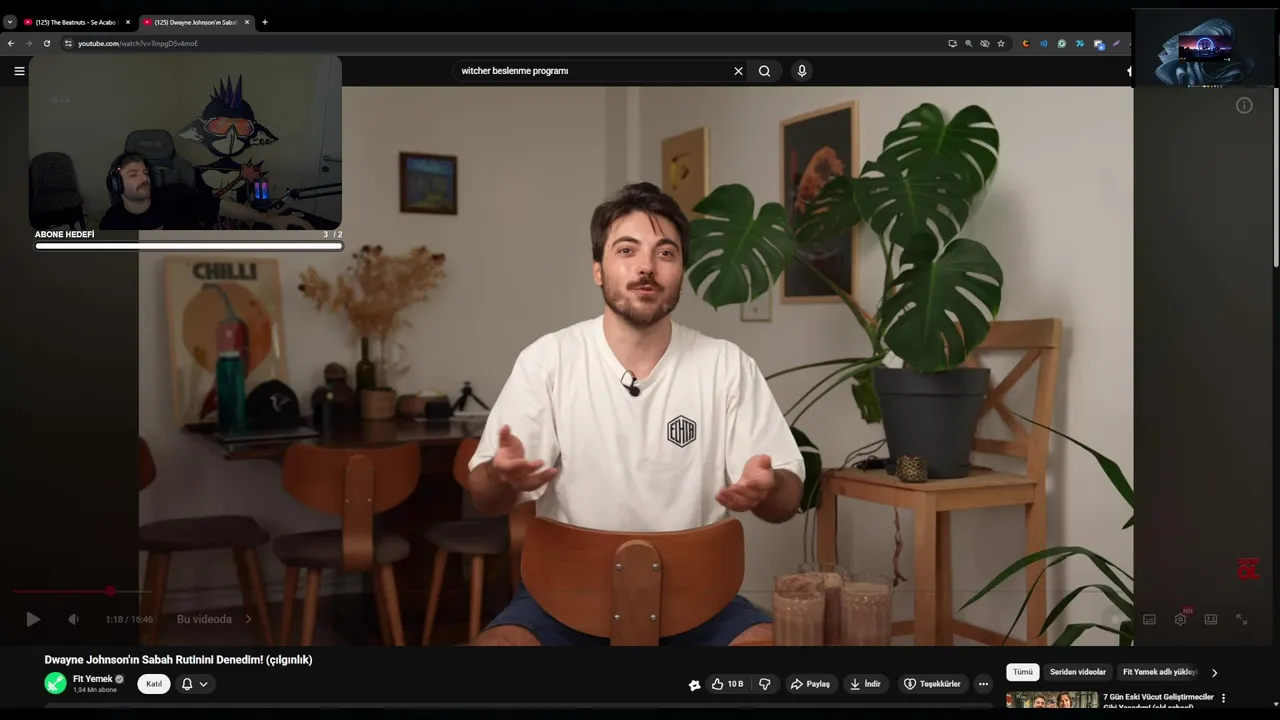
Task: Open the Fit Yemek channel avatar
Action: (55, 684)
